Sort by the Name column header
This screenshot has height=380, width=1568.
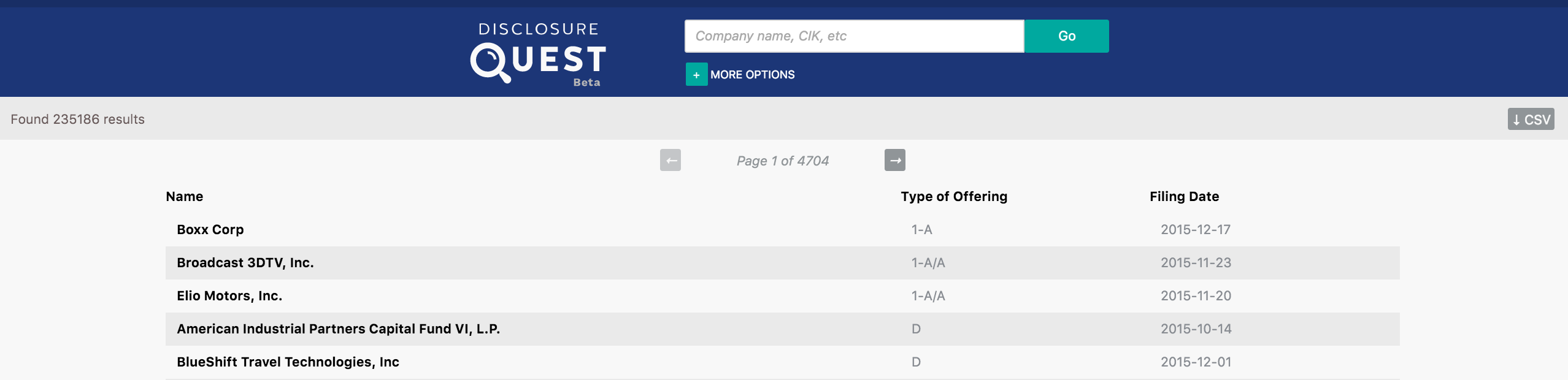[185, 196]
